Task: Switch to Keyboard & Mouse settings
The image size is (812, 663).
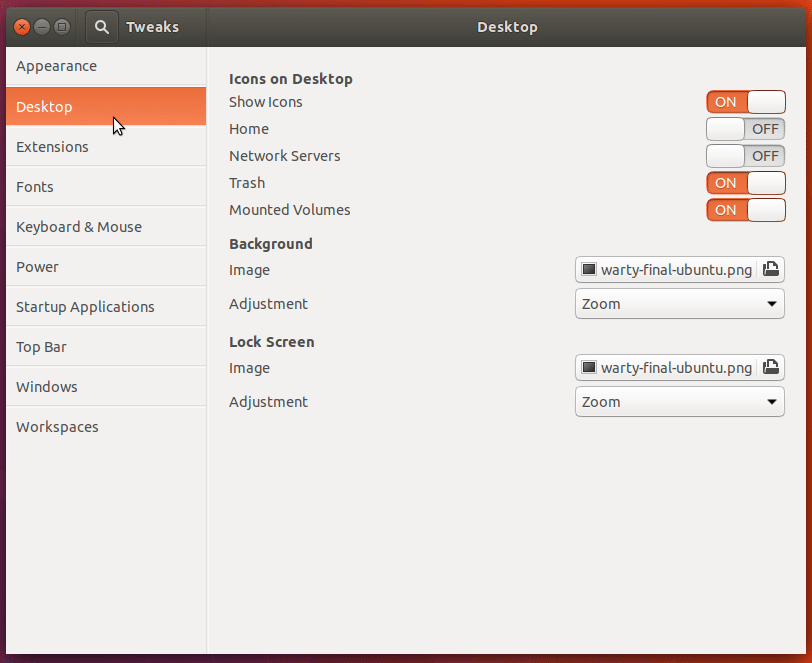Action: click(x=106, y=227)
